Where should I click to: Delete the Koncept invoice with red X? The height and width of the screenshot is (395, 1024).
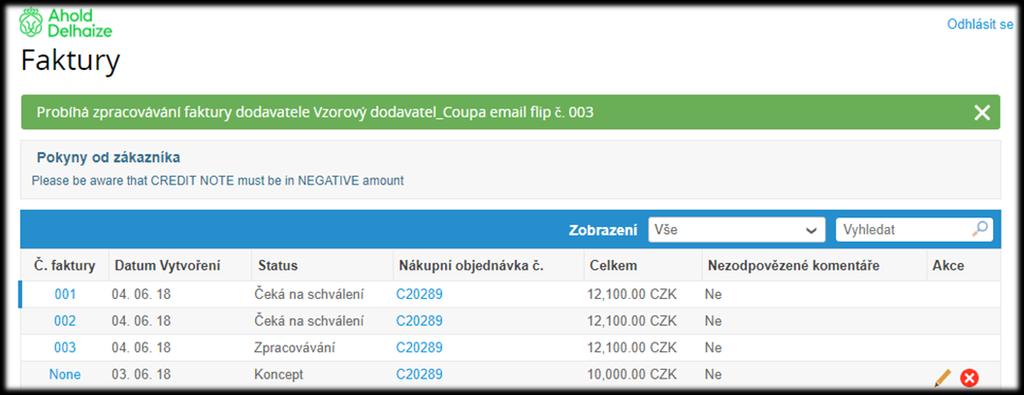969,377
